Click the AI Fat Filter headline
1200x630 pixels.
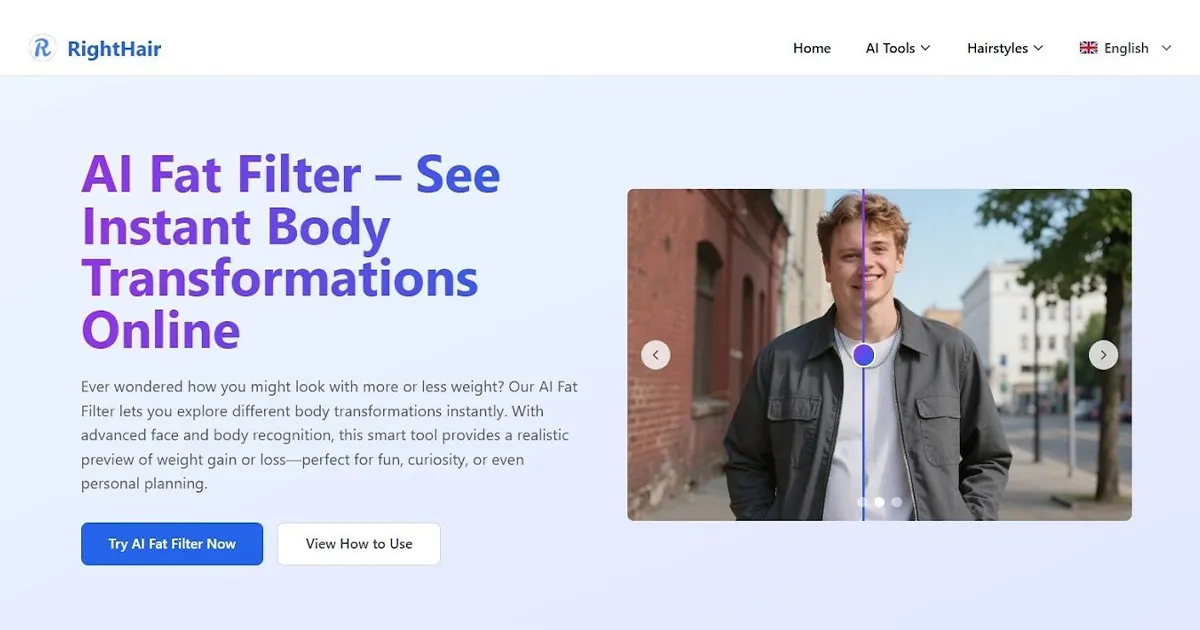click(290, 252)
